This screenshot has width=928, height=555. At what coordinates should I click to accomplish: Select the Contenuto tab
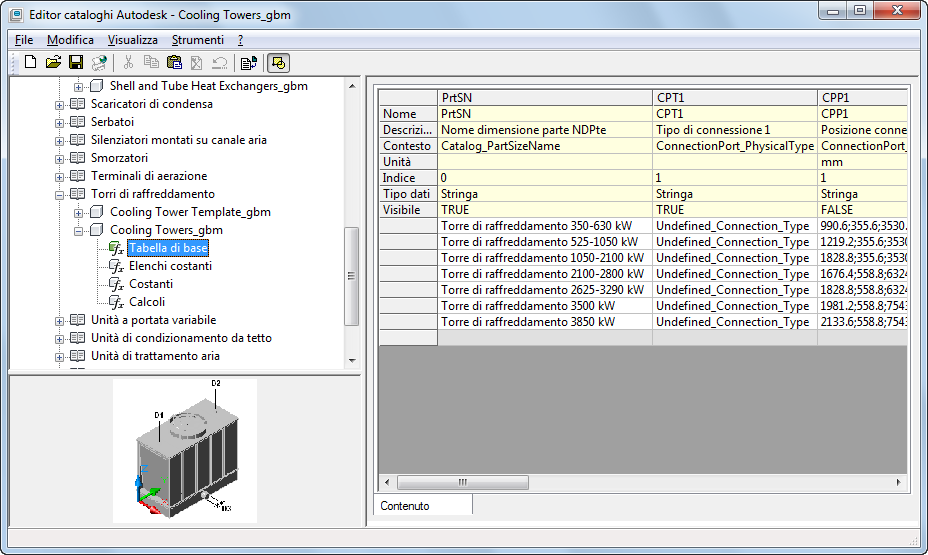click(424, 506)
